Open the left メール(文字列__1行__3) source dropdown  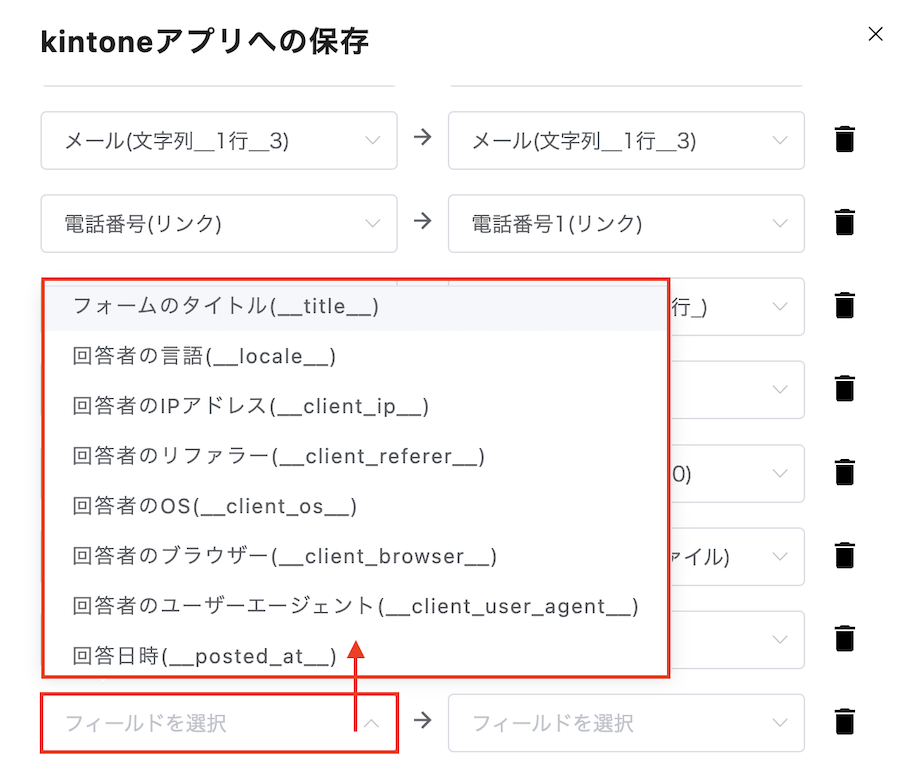click(x=219, y=141)
